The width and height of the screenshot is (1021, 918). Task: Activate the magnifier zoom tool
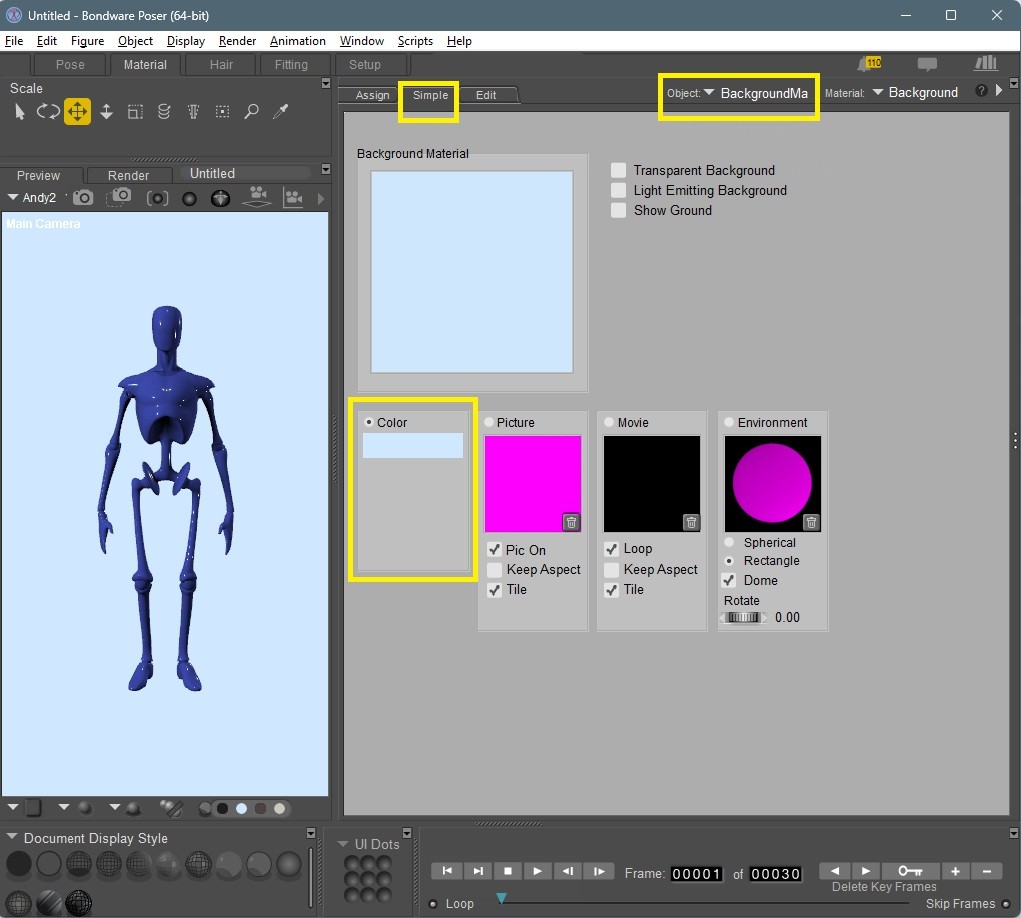point(251,112)
